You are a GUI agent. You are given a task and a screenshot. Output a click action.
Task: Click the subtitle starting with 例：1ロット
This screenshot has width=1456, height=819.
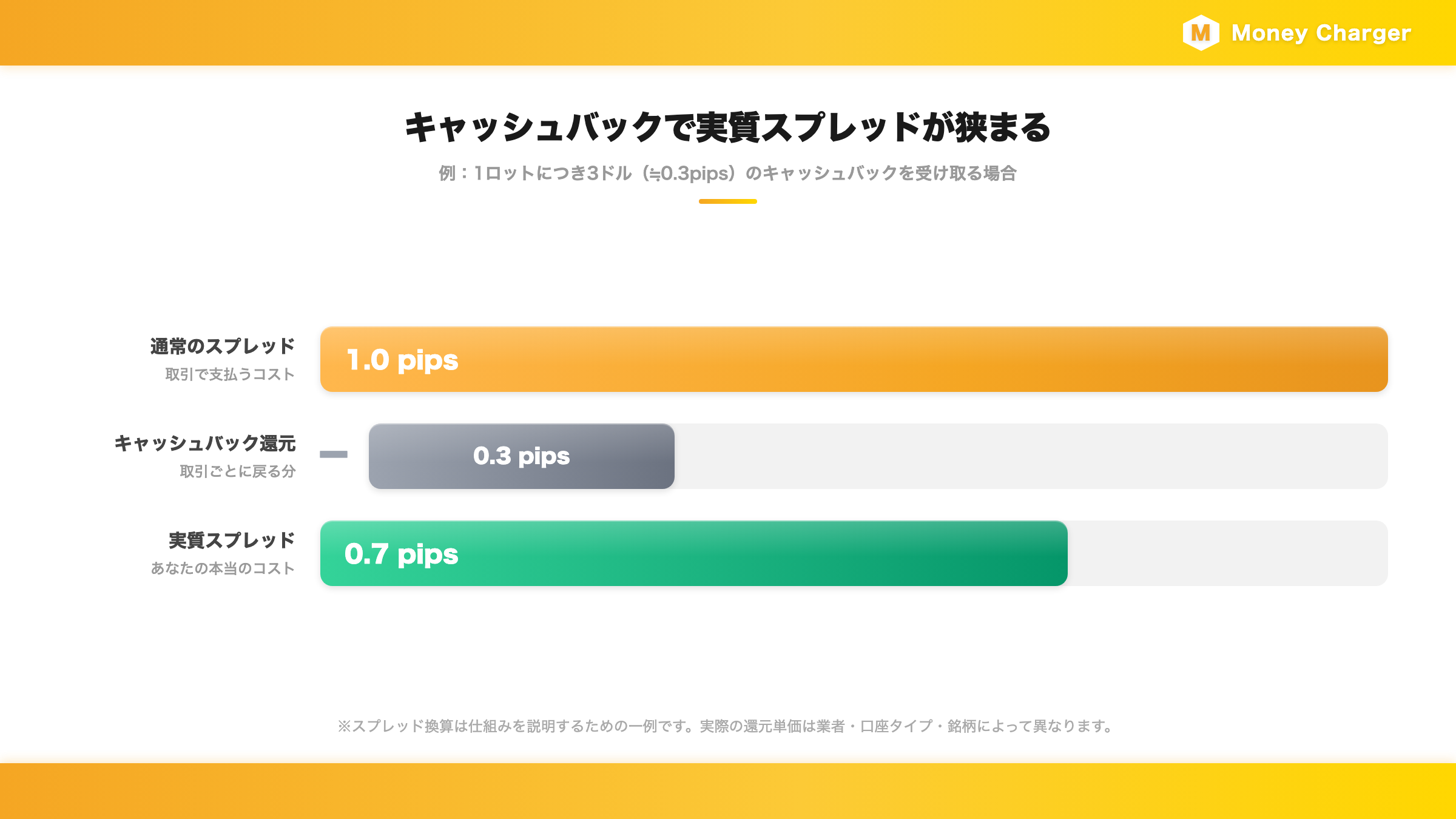click(727, 174)
